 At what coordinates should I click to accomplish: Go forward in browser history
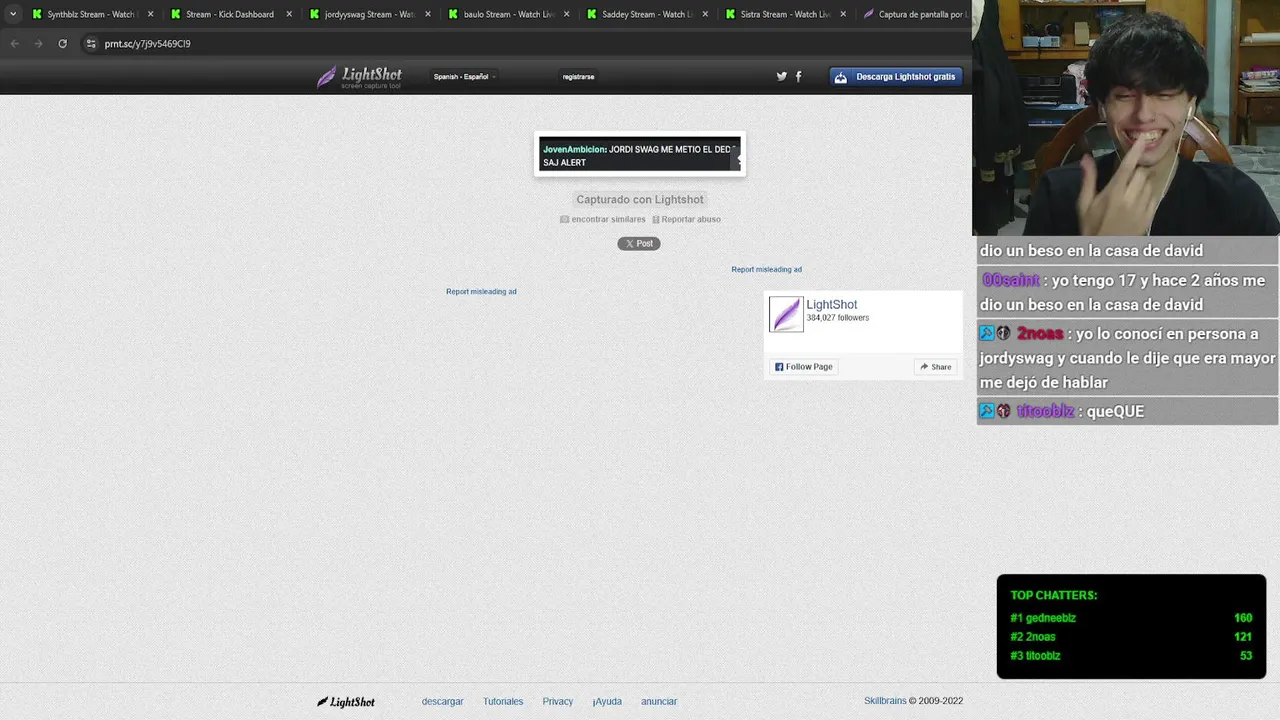point(38,43)
